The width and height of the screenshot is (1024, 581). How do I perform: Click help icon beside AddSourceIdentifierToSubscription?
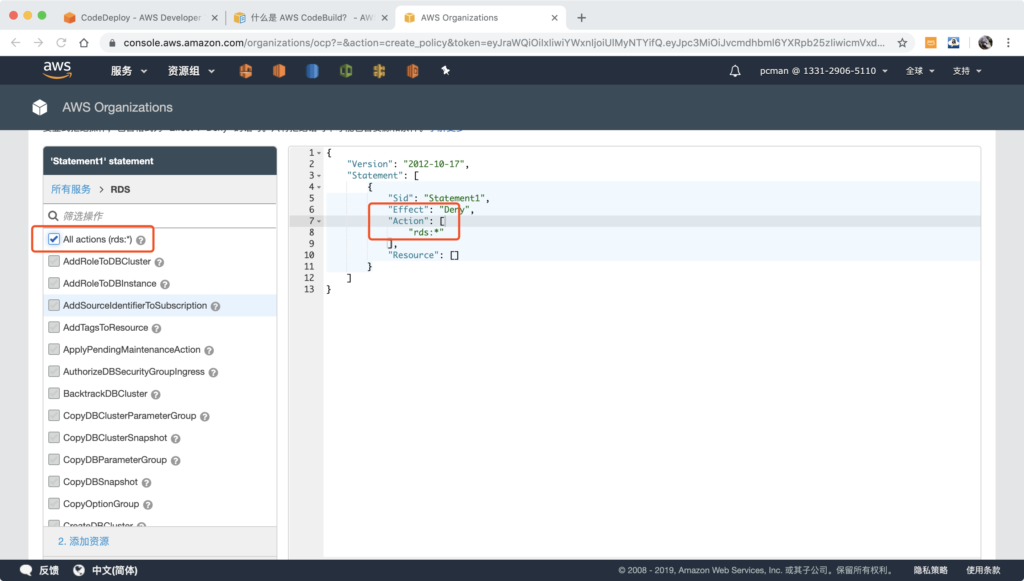(216, 306)
